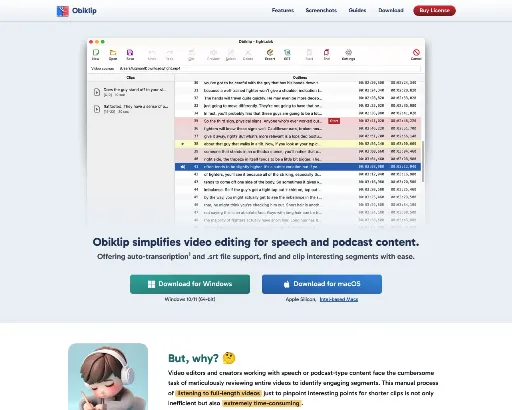Select subtitle row 33 in the list

pyautogui.click(x=298, y=106)
